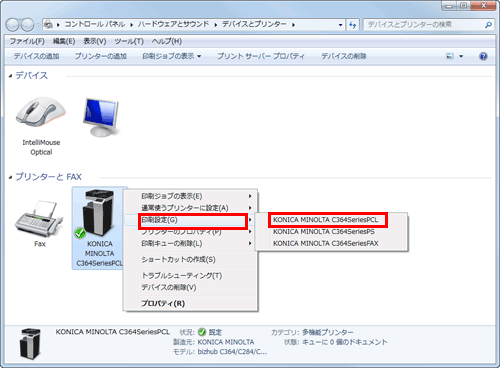Select KONICA MINOLTA C364SeriesPCL in submenu
500x368 pixels.
point(331,220)
